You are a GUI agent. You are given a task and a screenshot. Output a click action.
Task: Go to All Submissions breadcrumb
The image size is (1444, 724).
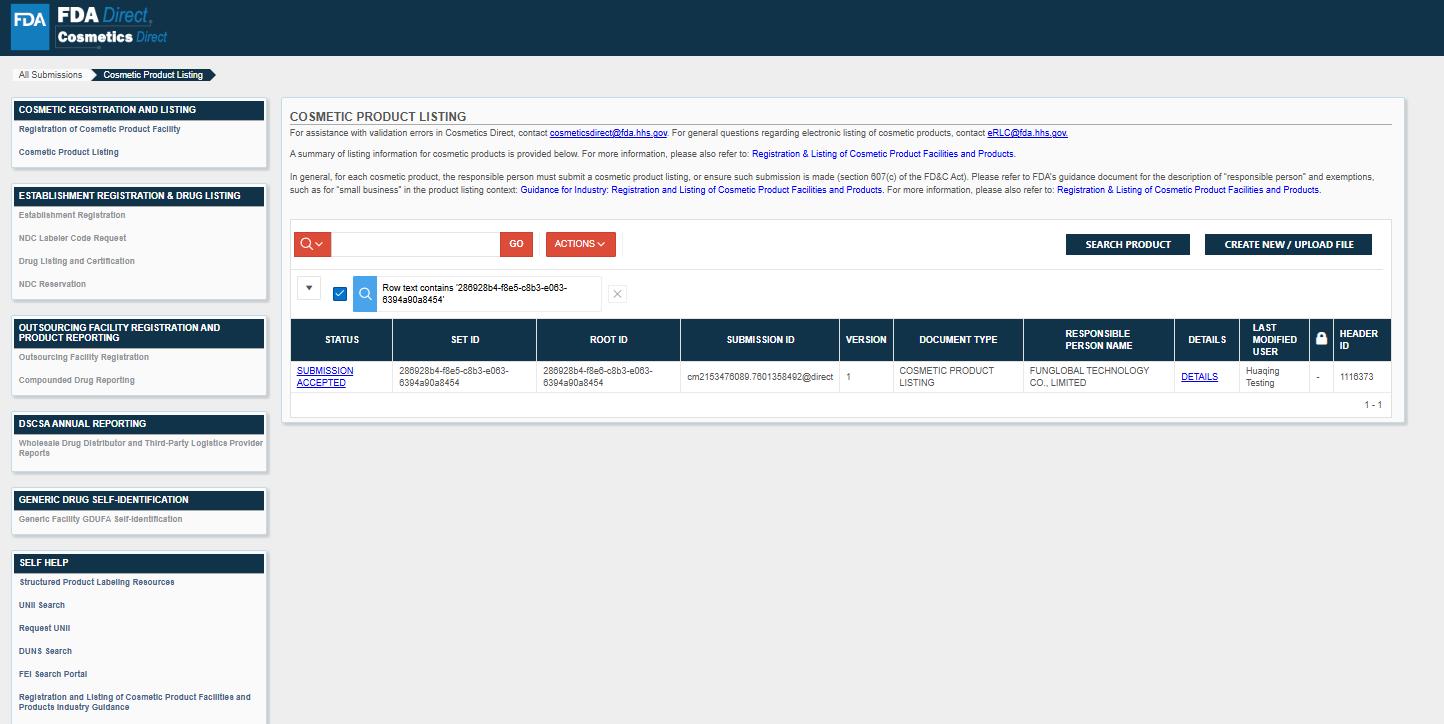(50, 75)
